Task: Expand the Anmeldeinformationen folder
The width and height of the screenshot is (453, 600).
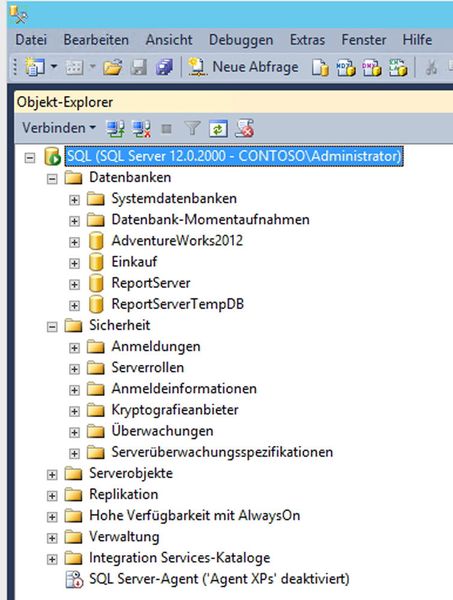Action: [x=74, y=390]
